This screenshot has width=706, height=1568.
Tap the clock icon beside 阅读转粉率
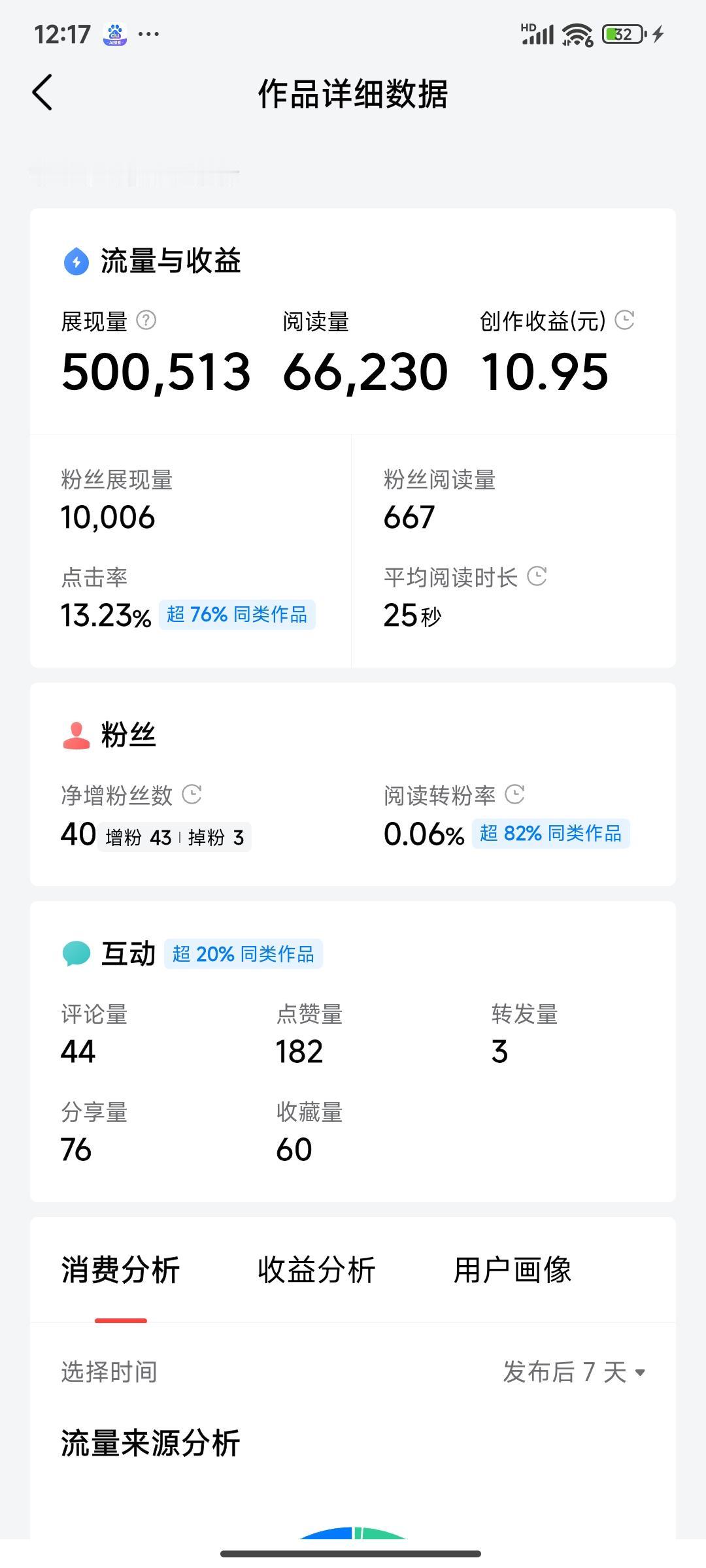(515, 794)
